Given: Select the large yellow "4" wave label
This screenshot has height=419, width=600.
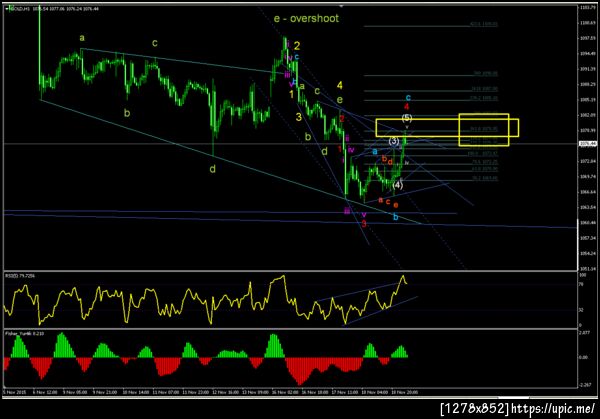Looking at the screenshot, I should click(340, 85).
